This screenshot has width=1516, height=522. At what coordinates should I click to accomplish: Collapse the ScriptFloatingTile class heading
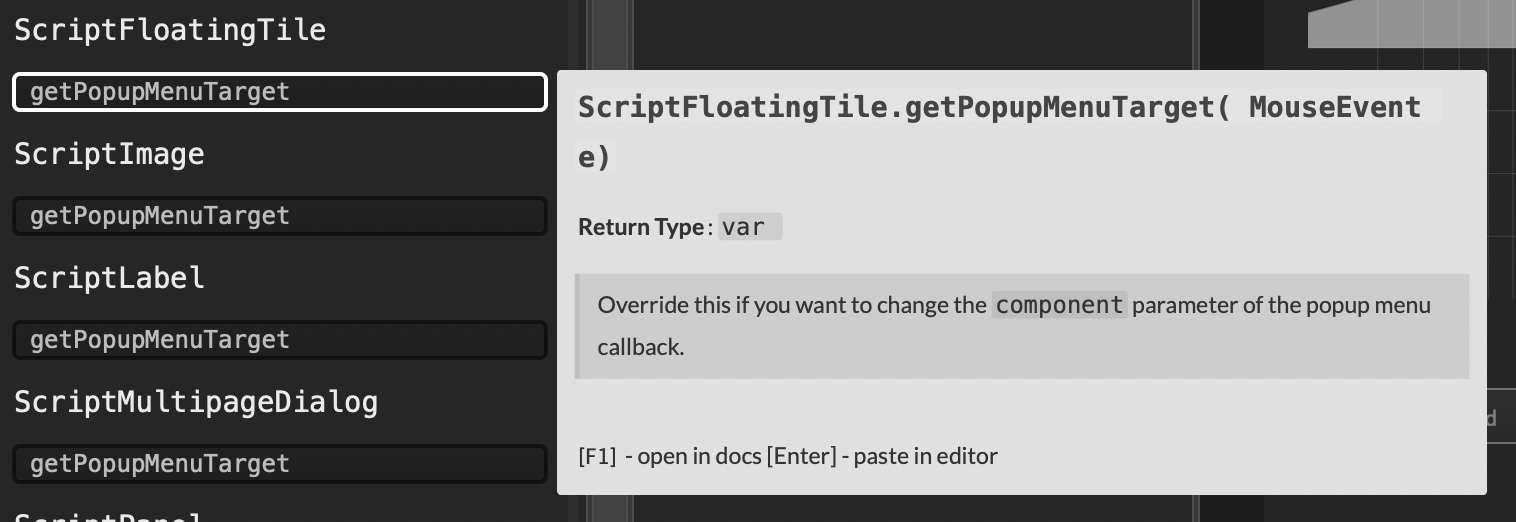pos(170,30)
